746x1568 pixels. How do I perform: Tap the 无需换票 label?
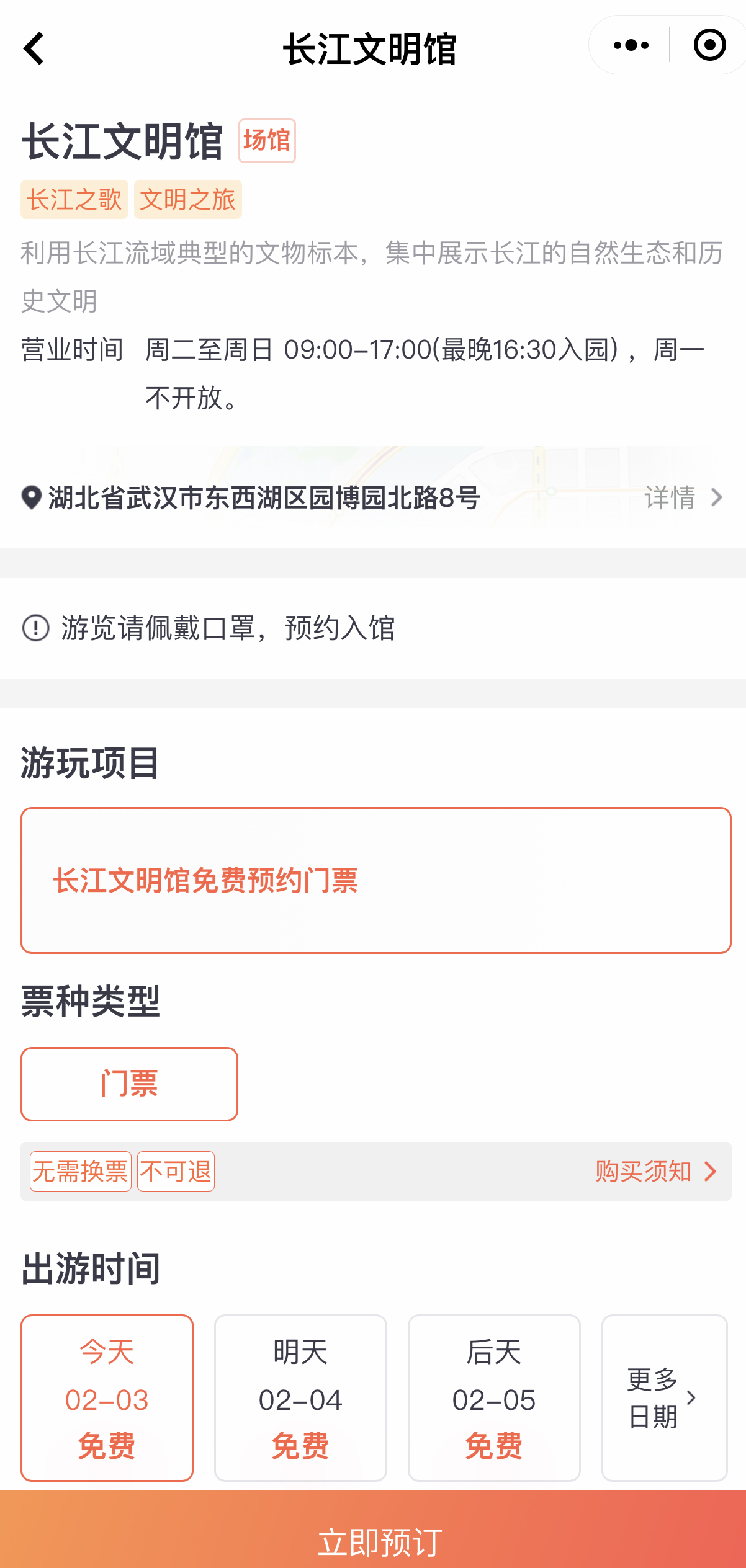pos(81,1172)
